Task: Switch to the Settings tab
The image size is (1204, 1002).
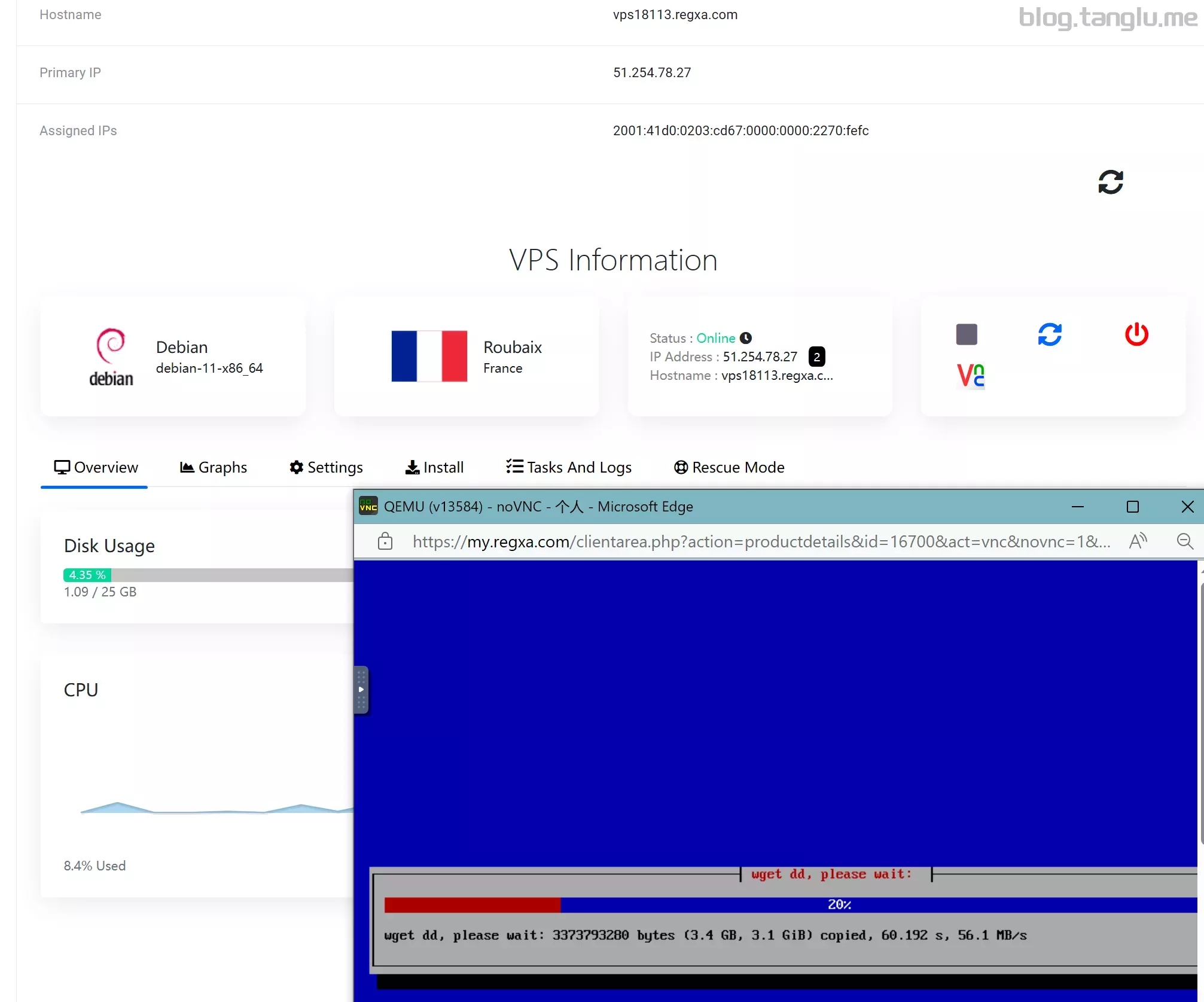Action: [x=326, y=467]
